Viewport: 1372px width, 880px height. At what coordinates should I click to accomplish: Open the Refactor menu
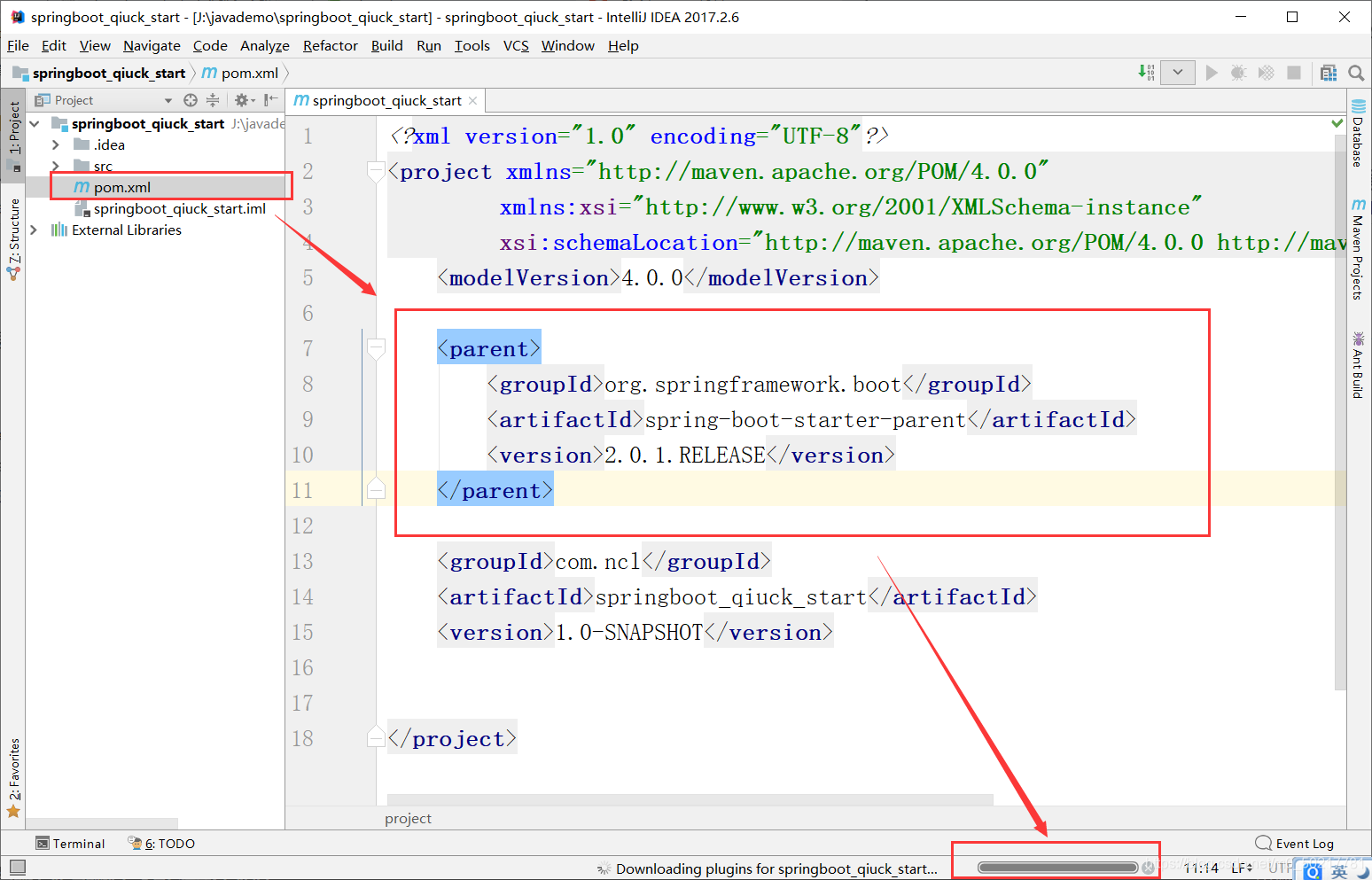pyautogui.click(x=331, y=45)
